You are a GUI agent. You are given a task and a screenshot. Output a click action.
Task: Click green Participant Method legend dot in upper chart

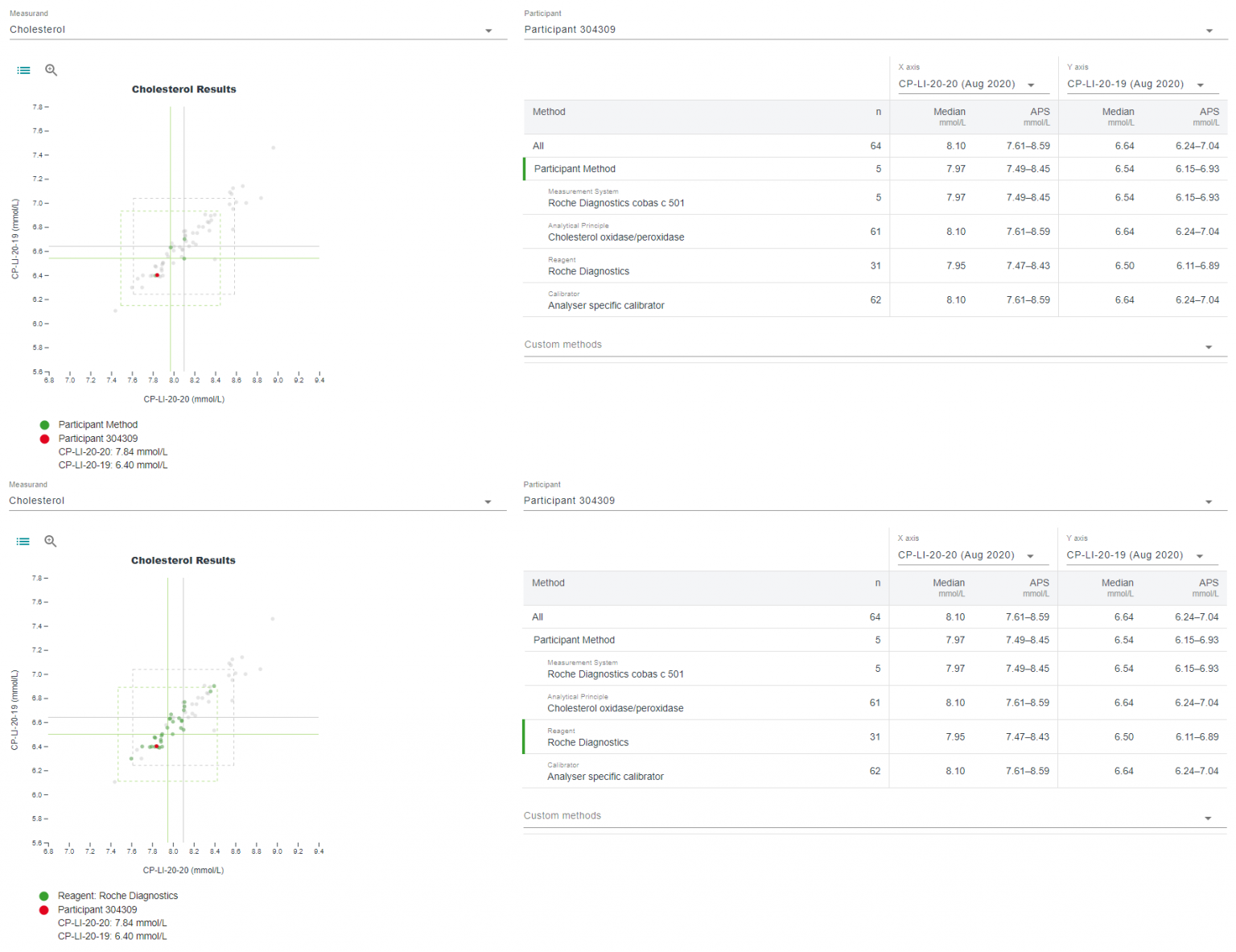44,425
